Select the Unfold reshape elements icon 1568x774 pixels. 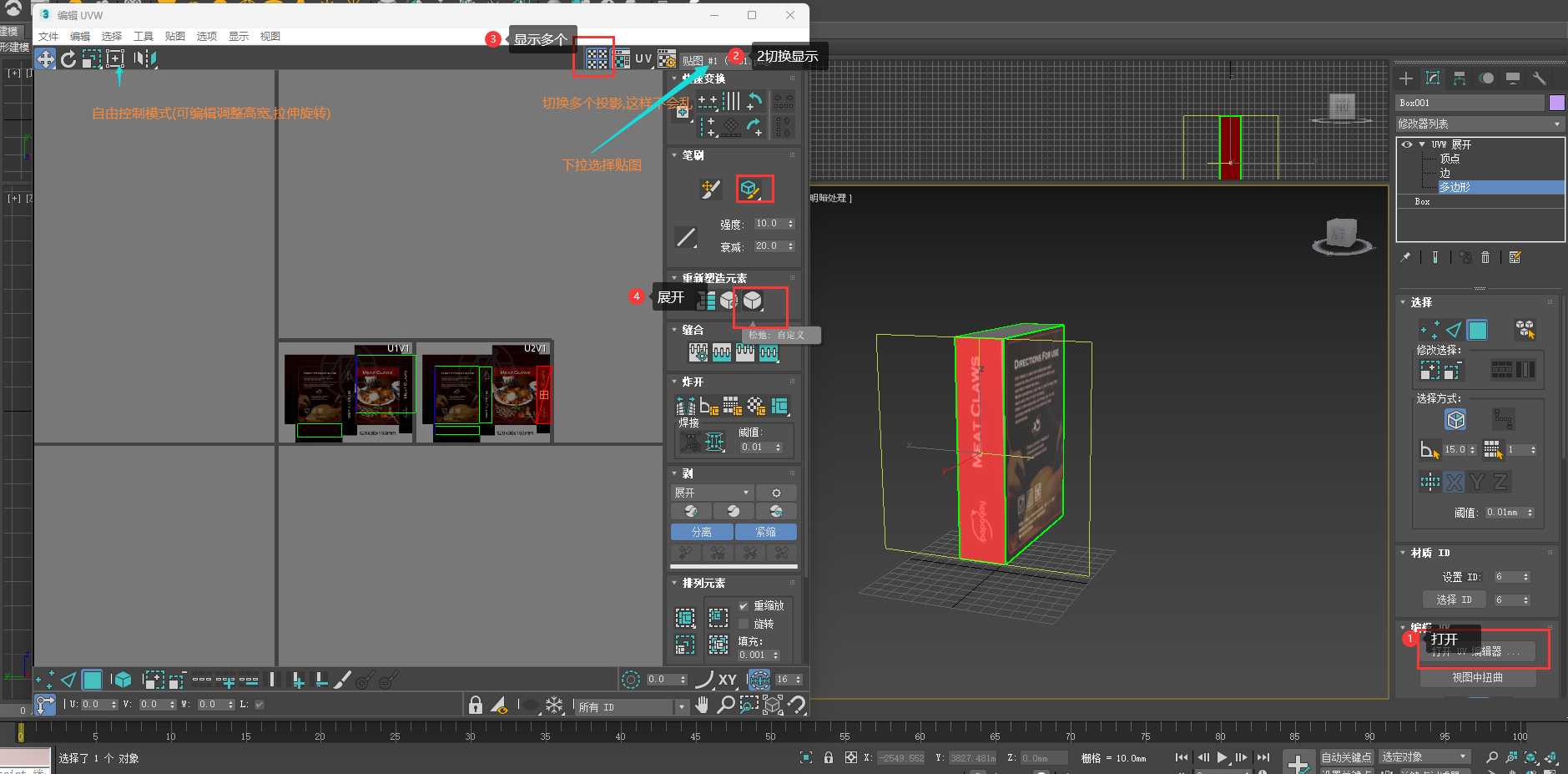[x=705, y=301]
